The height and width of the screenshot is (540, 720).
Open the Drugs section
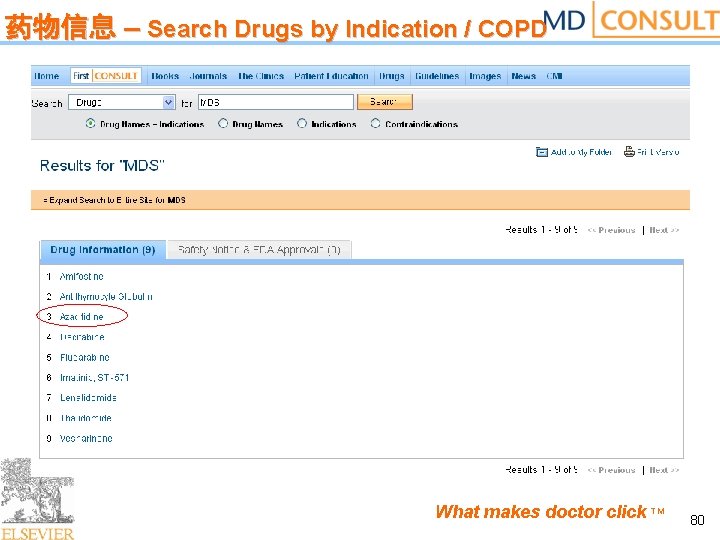pyautogui.click(x=392, y=76)
